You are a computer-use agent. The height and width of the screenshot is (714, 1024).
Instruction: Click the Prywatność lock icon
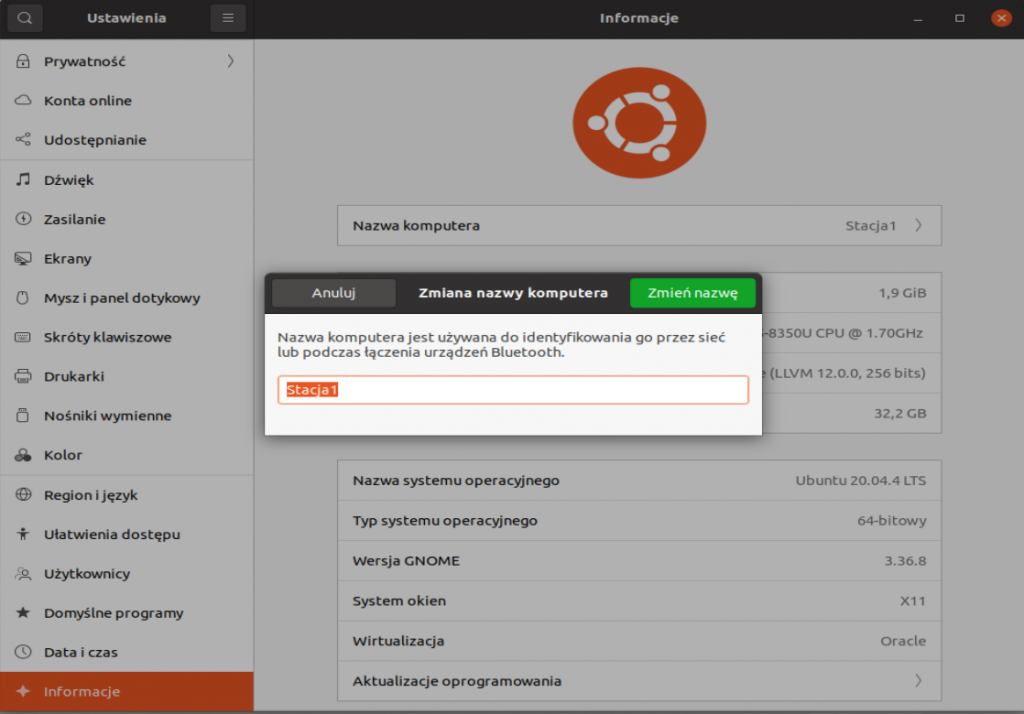click(x=23, y=61)
